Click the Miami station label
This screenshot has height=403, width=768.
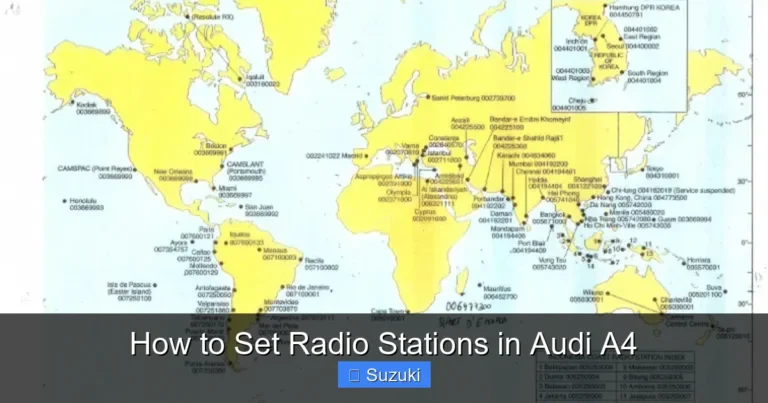[x=235, y=191]
